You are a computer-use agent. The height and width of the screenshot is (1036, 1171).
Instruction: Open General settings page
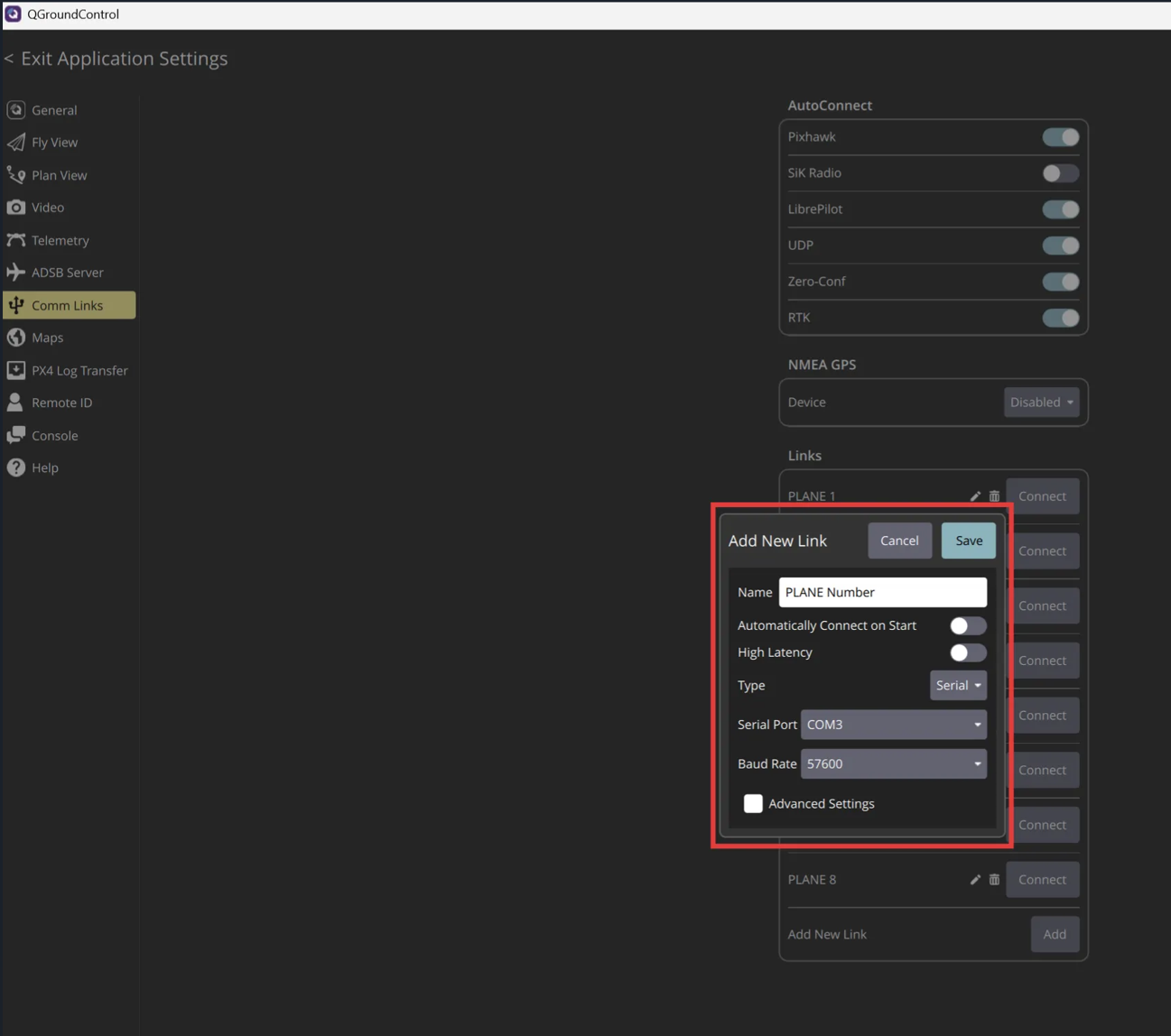[70, 110]
